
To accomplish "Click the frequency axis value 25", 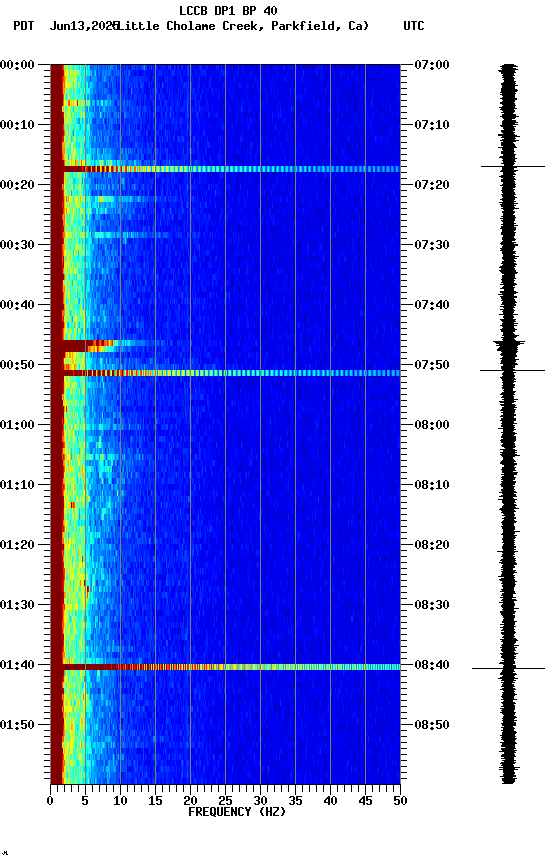I will tap(225, 801).
